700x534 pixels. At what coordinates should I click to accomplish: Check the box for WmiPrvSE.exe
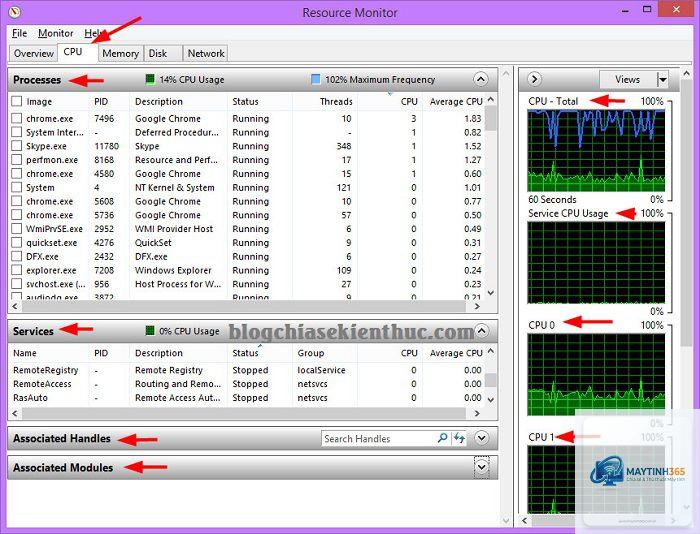click(x=17, y=229)
